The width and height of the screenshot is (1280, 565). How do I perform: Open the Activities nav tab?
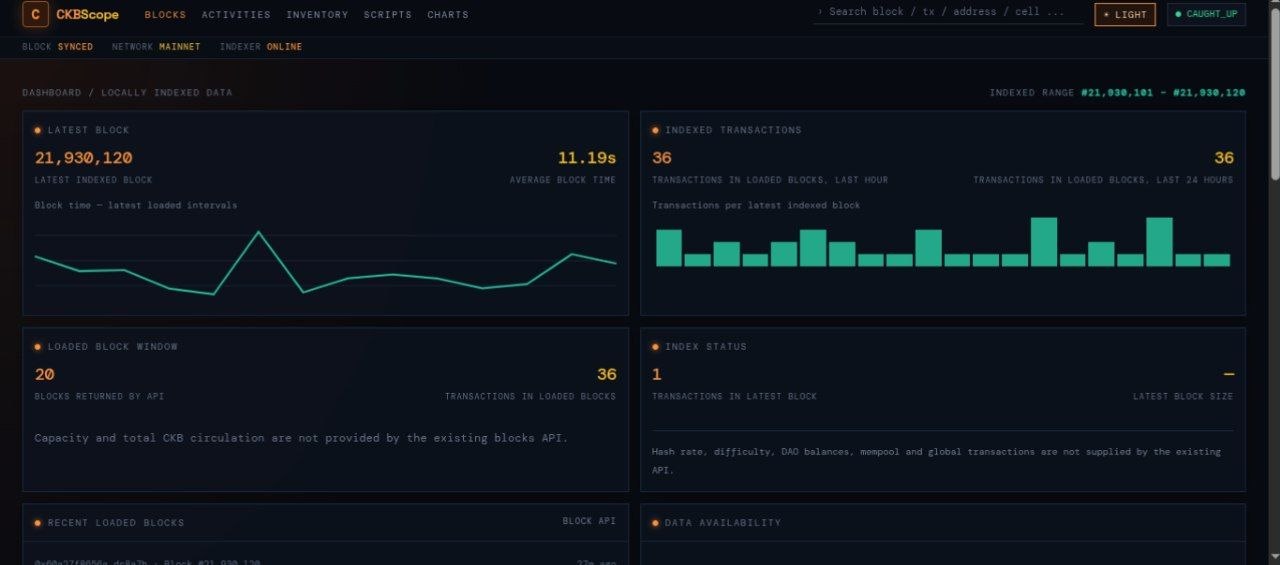click(236, 15)
